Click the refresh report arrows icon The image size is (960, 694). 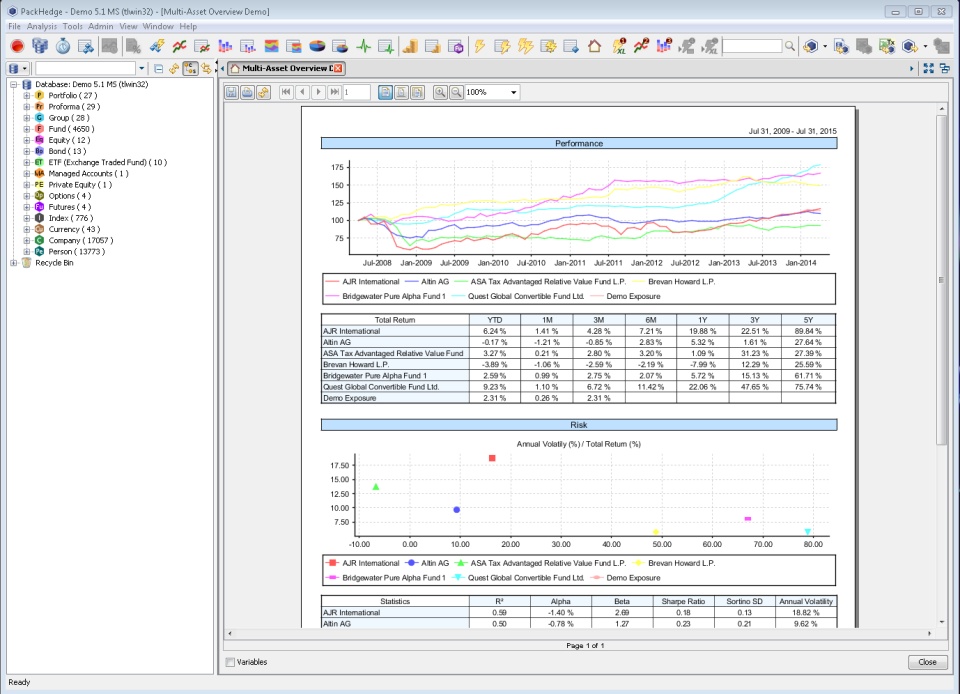click(x=263, y=92)
